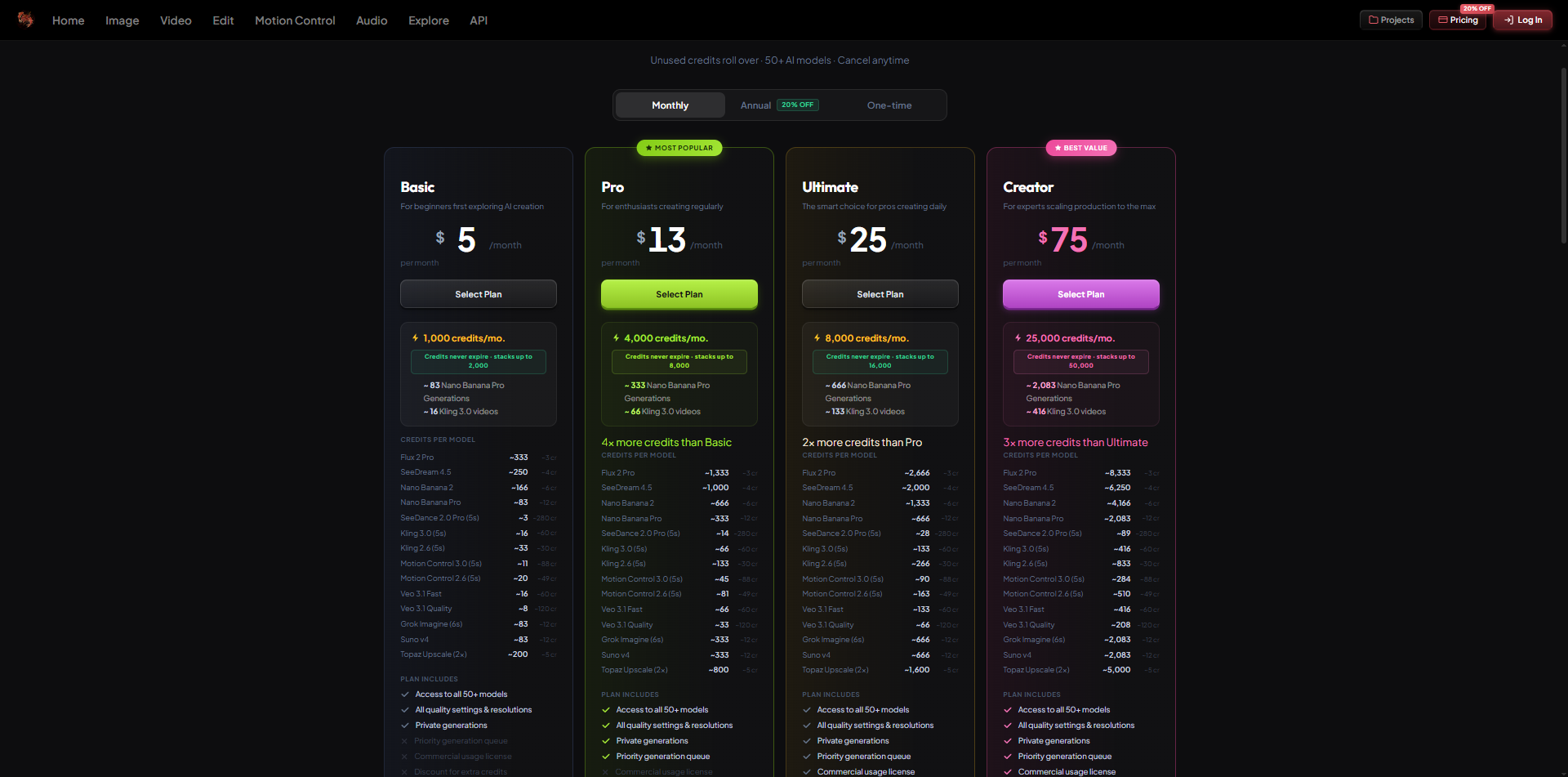
Task: Click Creator checkmark for Commercial usage license
Action: point(1007,772)
